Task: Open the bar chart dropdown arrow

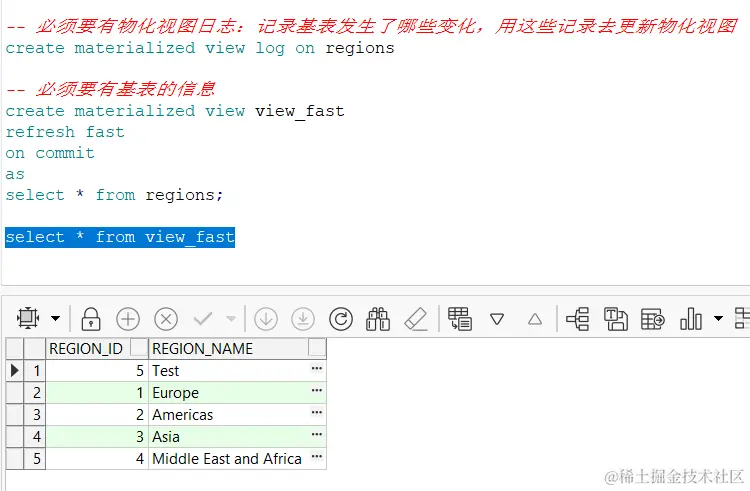Action: pos(718,318)
